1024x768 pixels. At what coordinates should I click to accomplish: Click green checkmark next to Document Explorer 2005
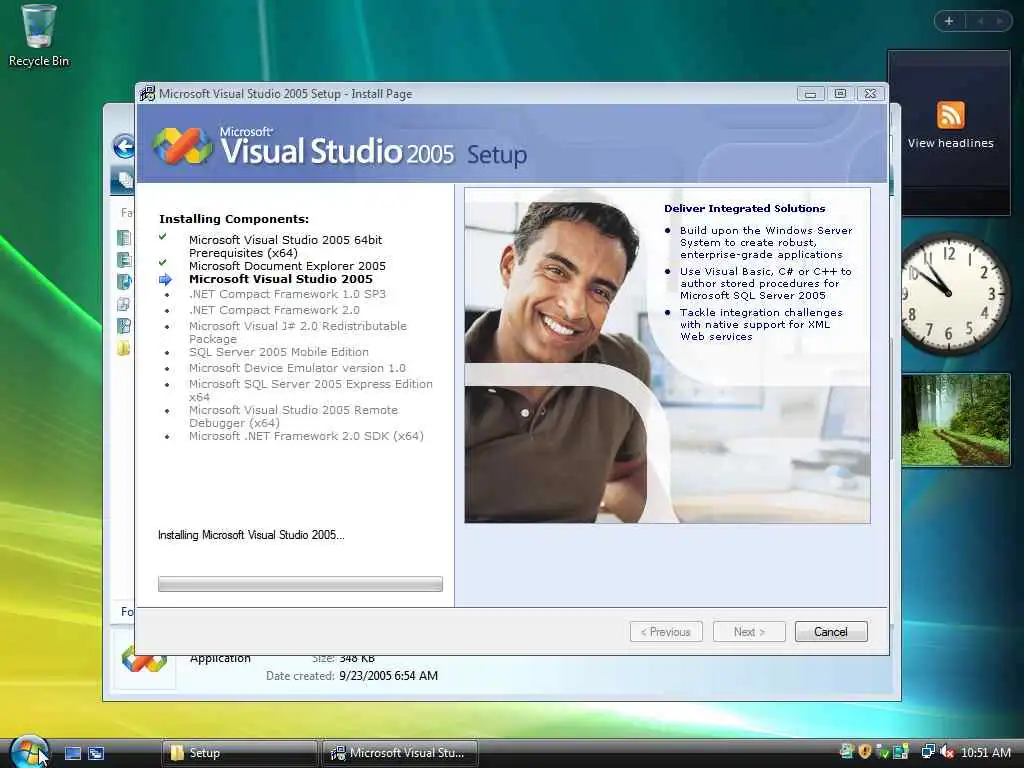pos(163,263)
